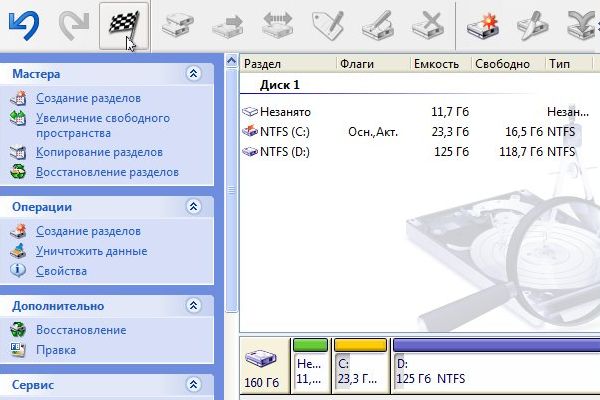Select the Незанято partition row
The width and height of the screenshot is (600, 400).
pos(416,112)
